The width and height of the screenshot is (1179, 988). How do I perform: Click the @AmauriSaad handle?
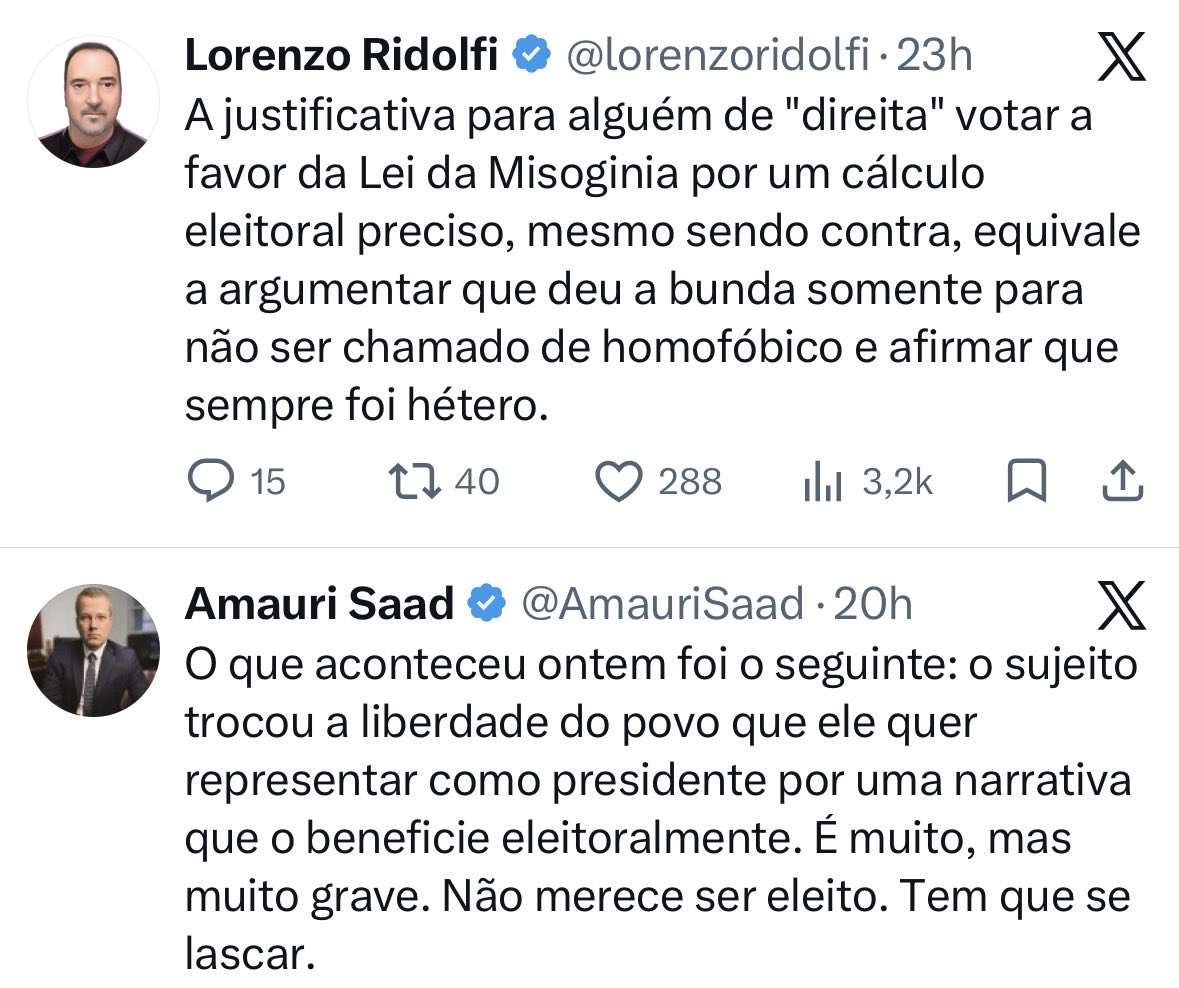tap(663, 604)
